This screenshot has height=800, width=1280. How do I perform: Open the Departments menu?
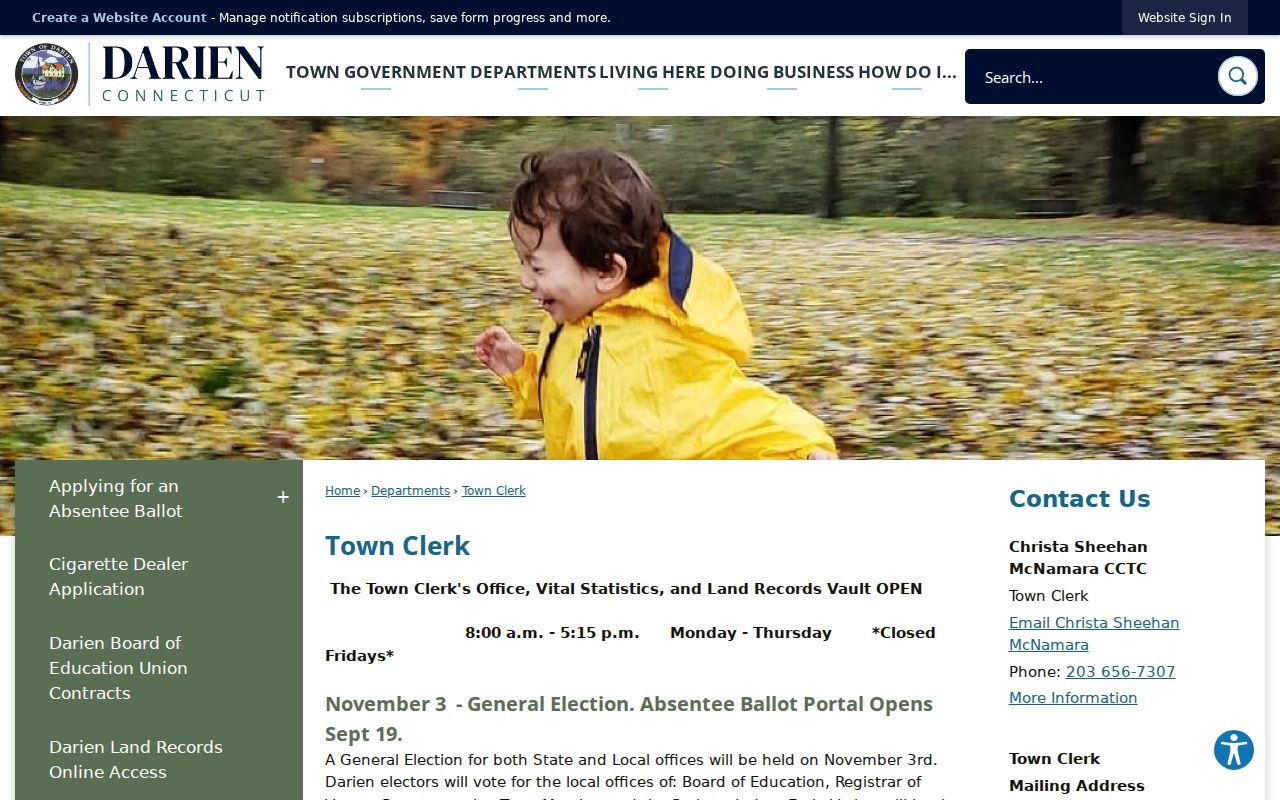(533, 72)
